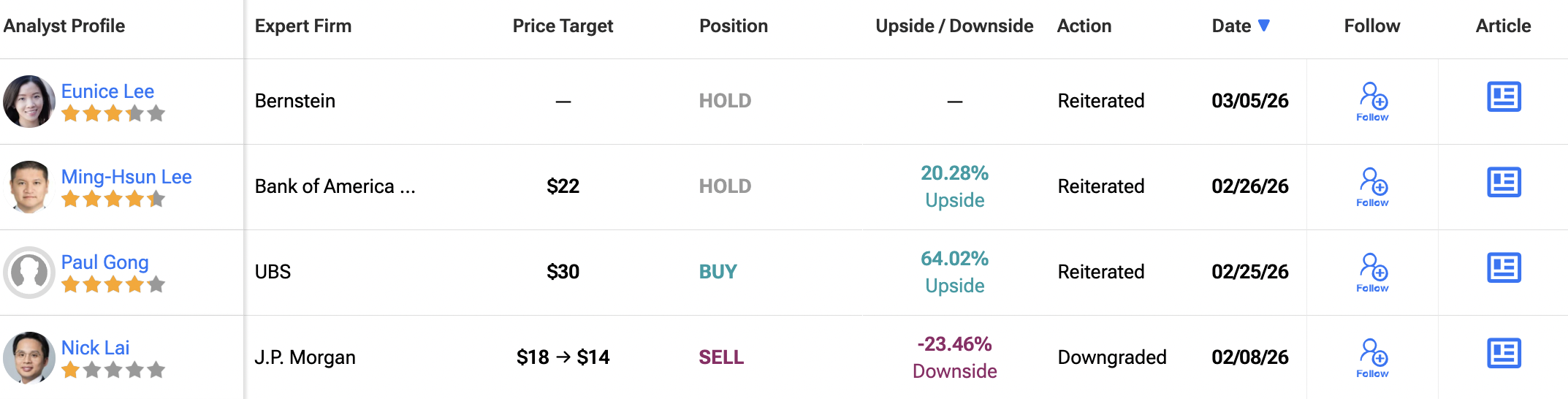
Task: Open Eunice Lee's analyst profile link
Action: pos(107,91)
